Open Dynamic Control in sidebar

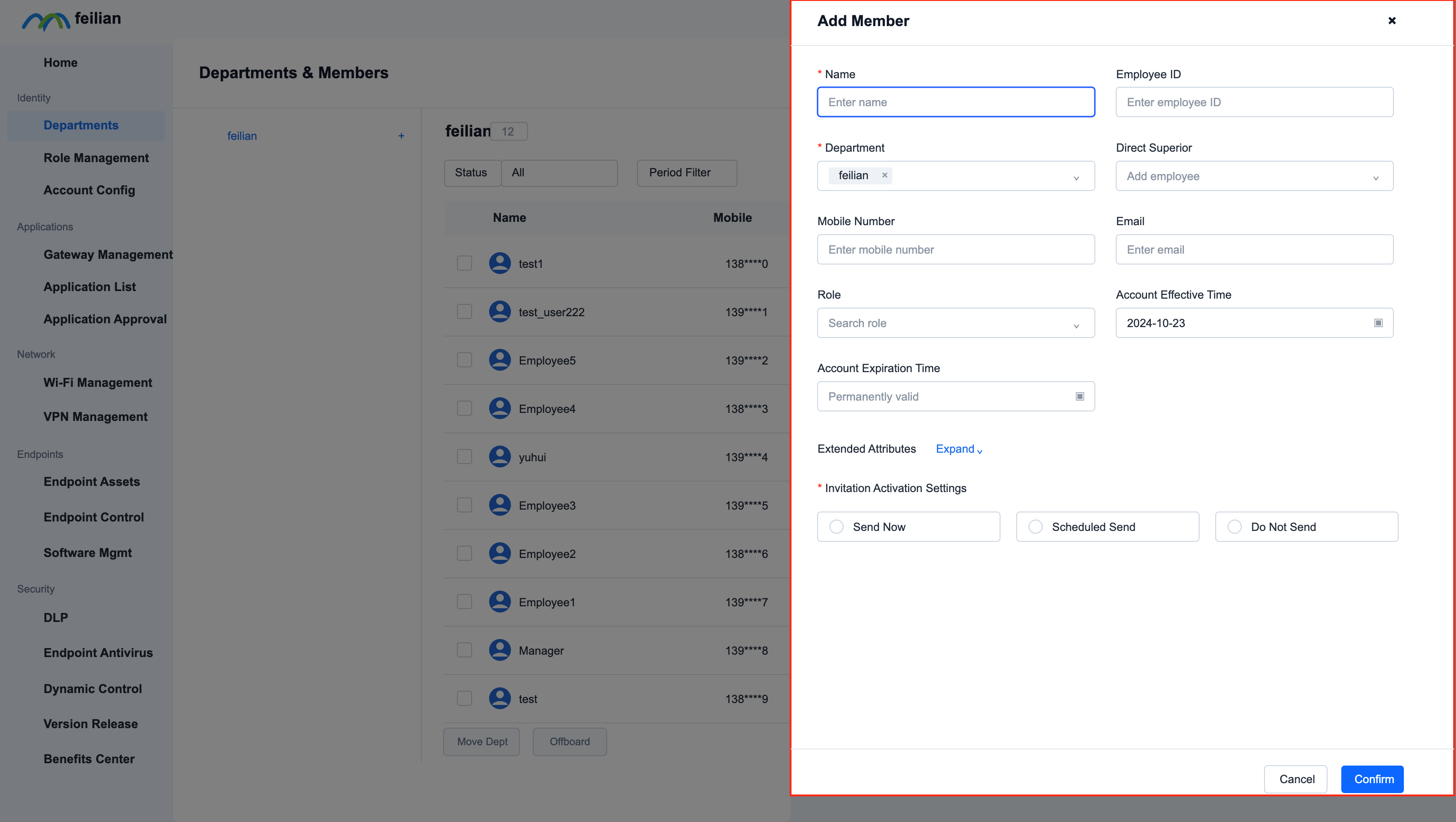click(93, 689)
